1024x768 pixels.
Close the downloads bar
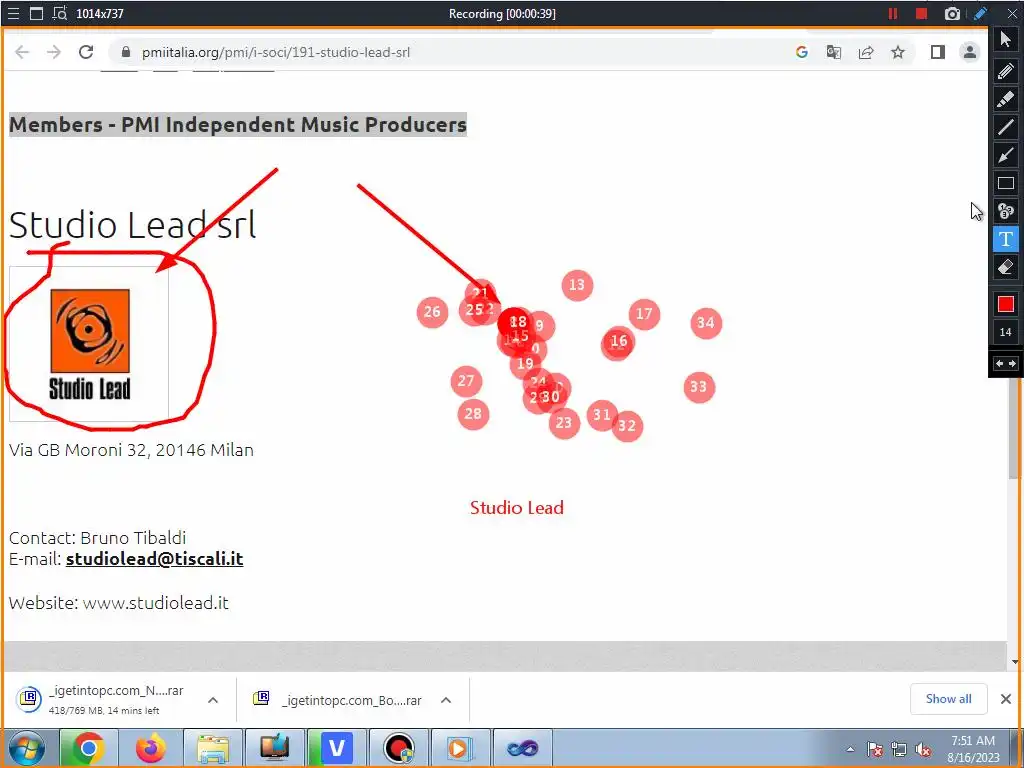click(1006, 699)
